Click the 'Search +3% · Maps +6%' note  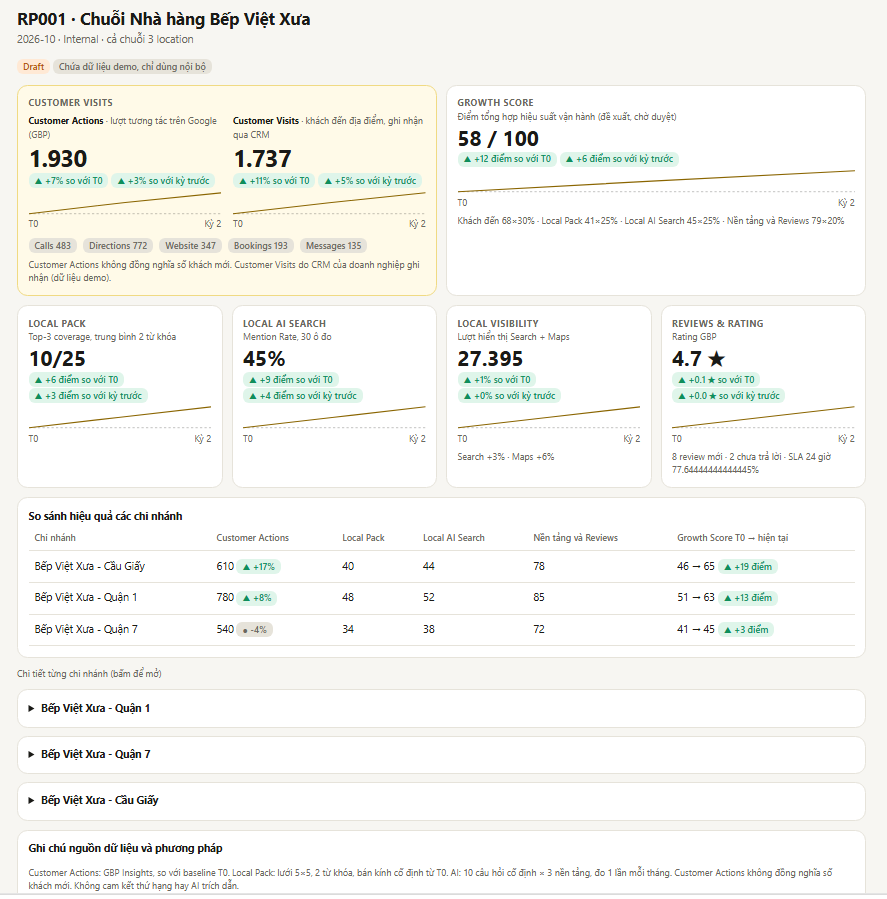[x=506, y=457]
